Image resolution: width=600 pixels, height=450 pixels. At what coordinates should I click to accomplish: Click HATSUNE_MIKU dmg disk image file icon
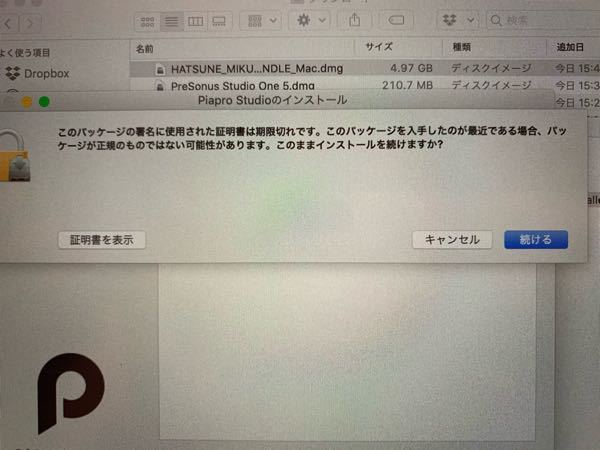[x=160, y=70]
